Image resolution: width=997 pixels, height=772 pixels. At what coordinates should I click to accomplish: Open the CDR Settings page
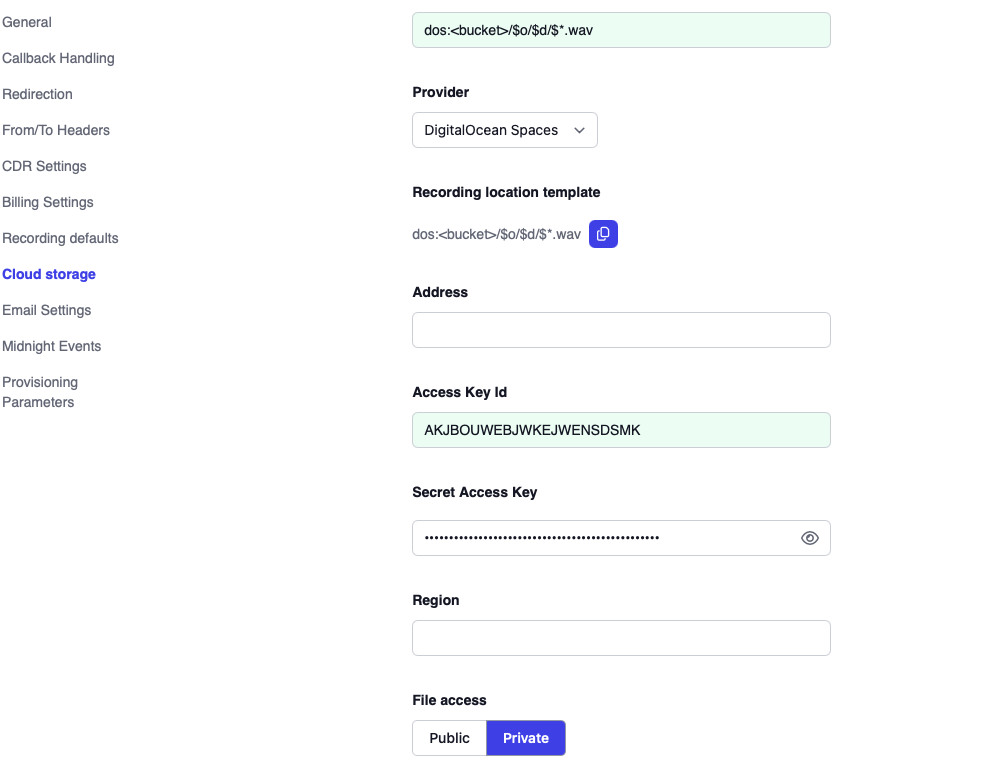point(44,166)
